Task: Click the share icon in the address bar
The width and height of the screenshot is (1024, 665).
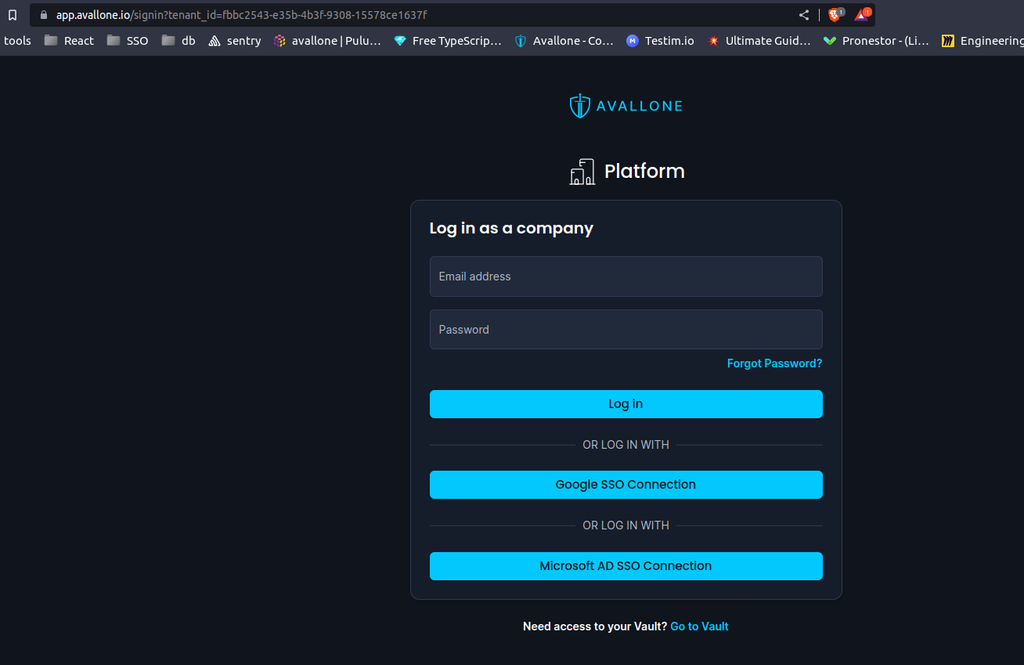Action: tap(804, 15)
